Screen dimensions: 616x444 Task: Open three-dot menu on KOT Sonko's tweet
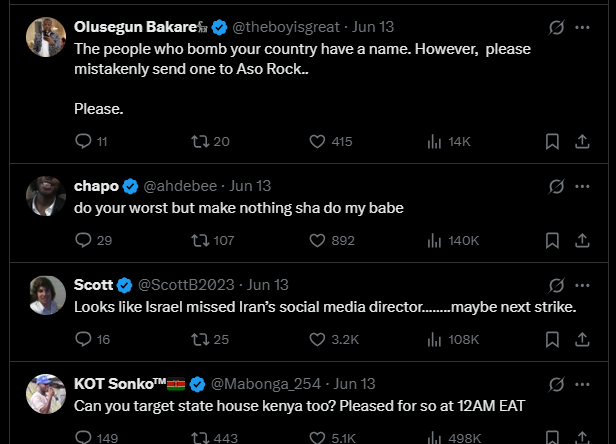click(582, 384)
